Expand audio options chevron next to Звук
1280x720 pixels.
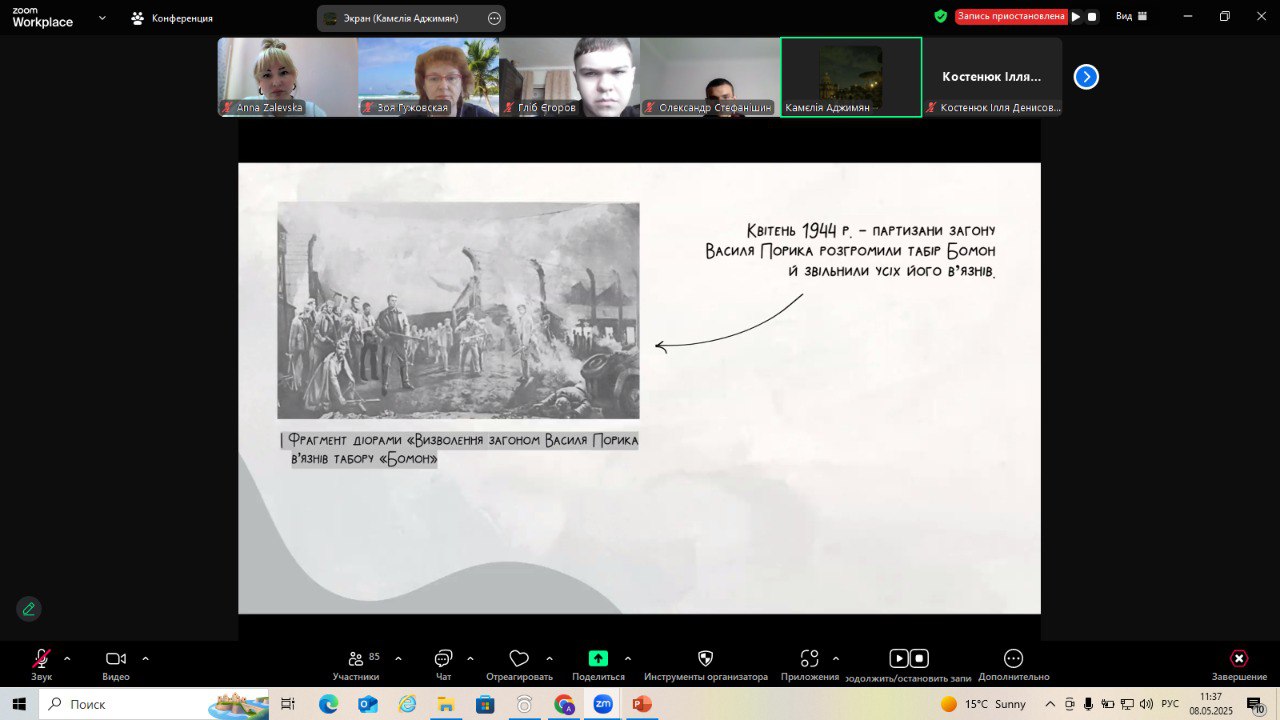click(x=67, y=659)
